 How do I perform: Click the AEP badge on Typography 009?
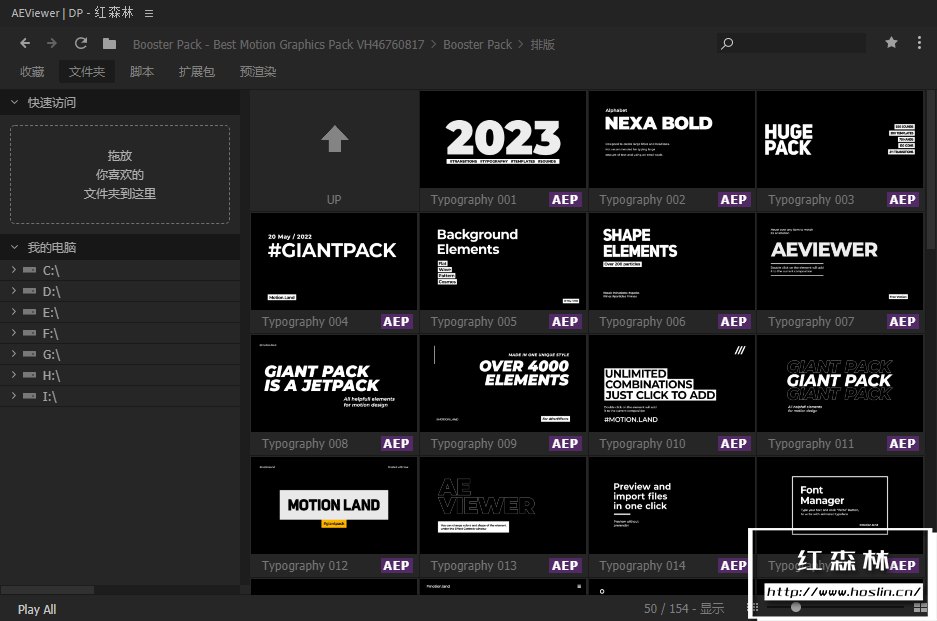tap(565, 443)
